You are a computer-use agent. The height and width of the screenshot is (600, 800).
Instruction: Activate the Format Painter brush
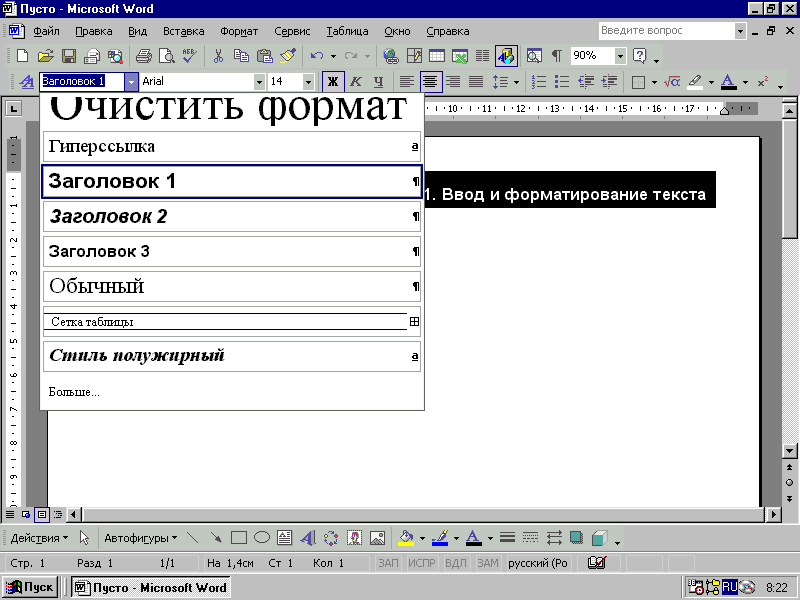coord(288,56)
